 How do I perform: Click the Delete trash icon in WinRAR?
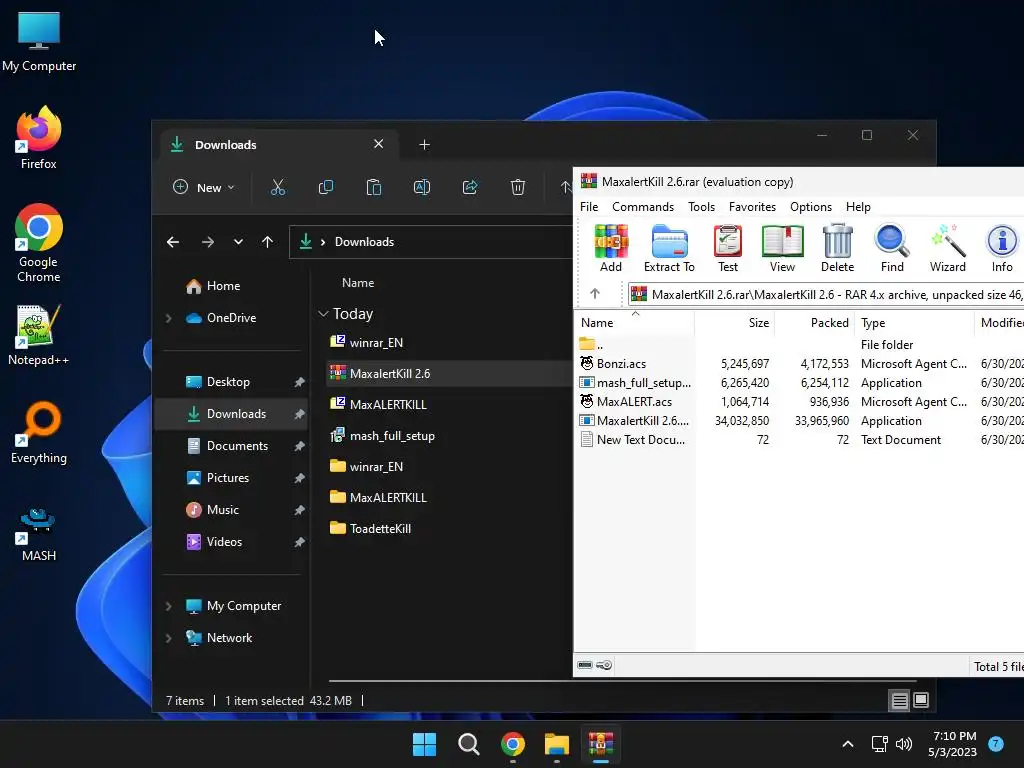point(837,248)
